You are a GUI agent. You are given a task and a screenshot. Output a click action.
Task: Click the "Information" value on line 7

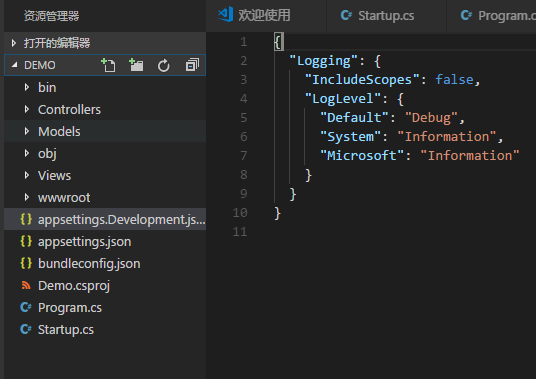click(x=470, y=155)
